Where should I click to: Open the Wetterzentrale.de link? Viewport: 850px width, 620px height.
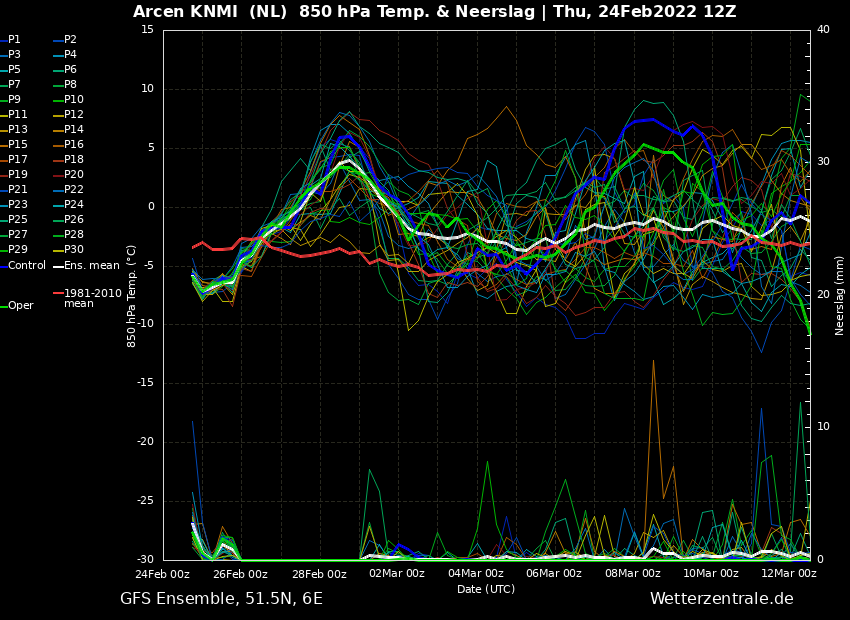click(721, 599)
